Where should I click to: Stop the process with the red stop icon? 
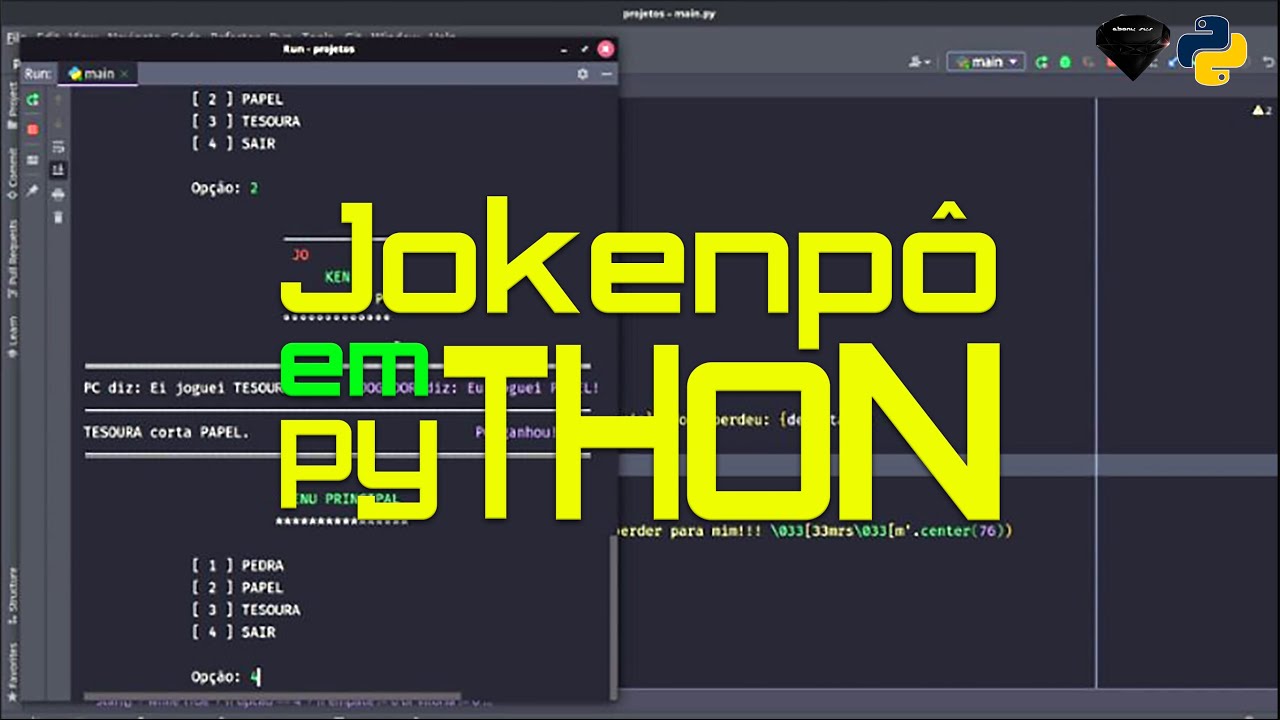click(x=32, y=129)
